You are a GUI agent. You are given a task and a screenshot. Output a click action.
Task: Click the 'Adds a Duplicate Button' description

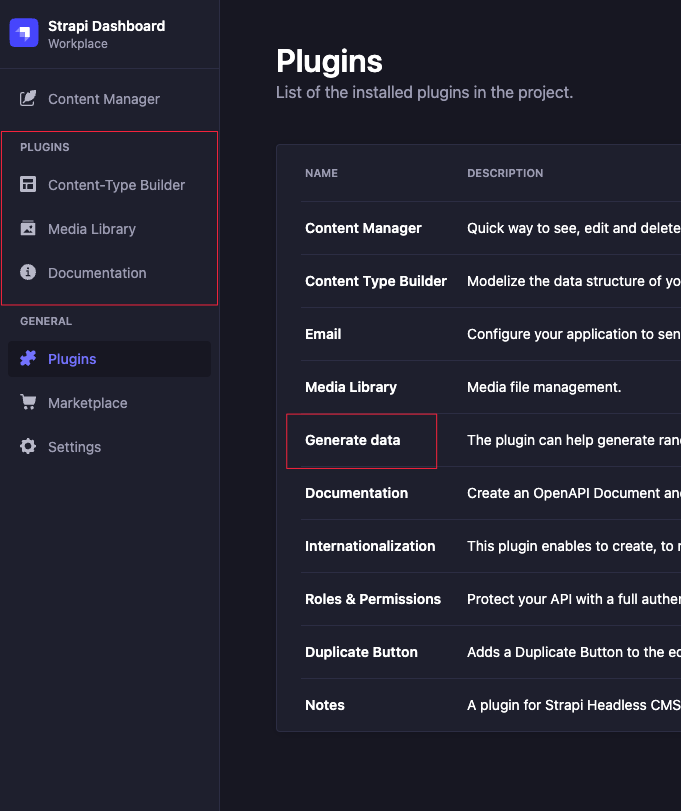click(x=574, y=652)
